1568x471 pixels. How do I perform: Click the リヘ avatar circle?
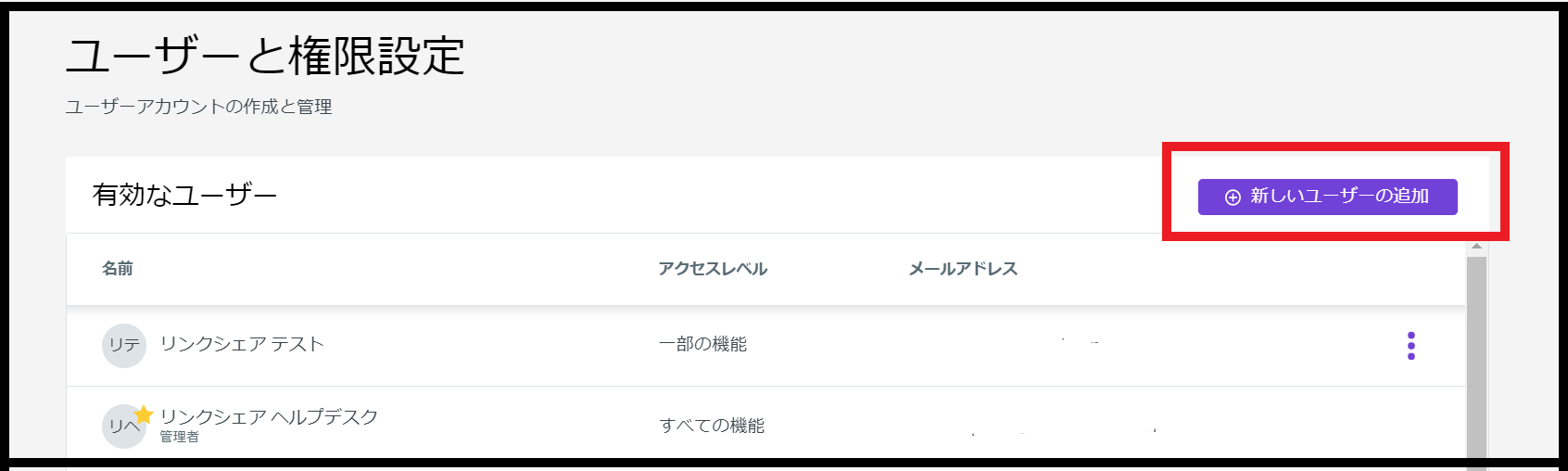tap(121, 427)
